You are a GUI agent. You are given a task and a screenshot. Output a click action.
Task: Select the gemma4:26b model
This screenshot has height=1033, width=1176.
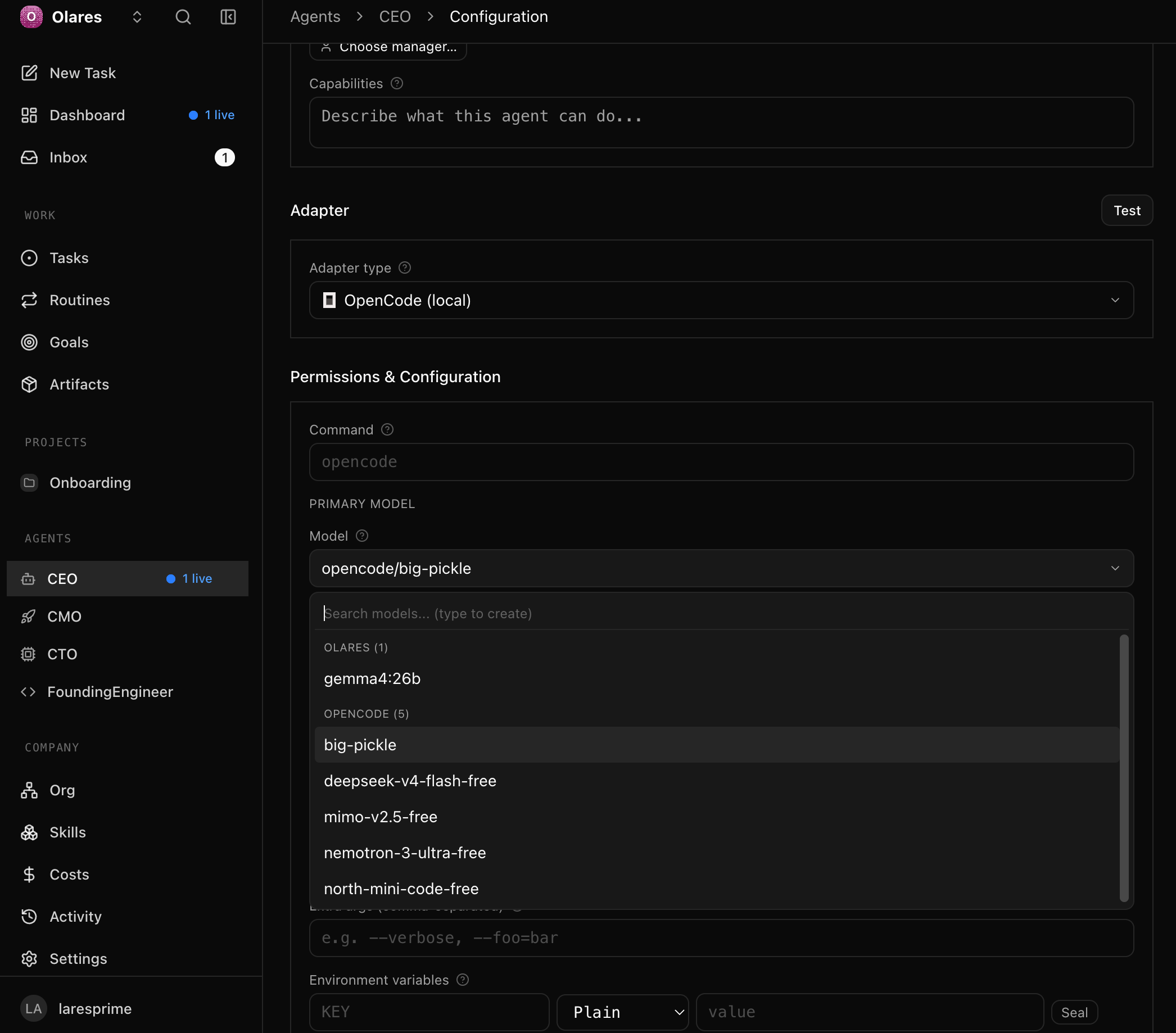[717, 679]
